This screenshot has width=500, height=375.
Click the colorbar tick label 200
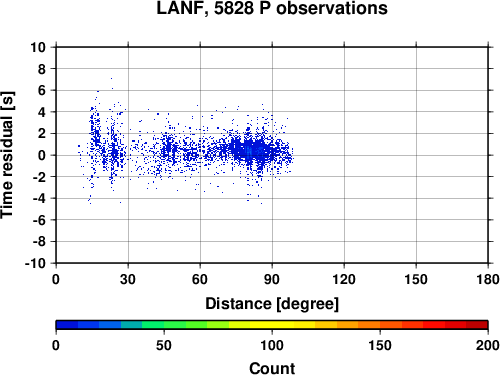(x=488, y=345)
